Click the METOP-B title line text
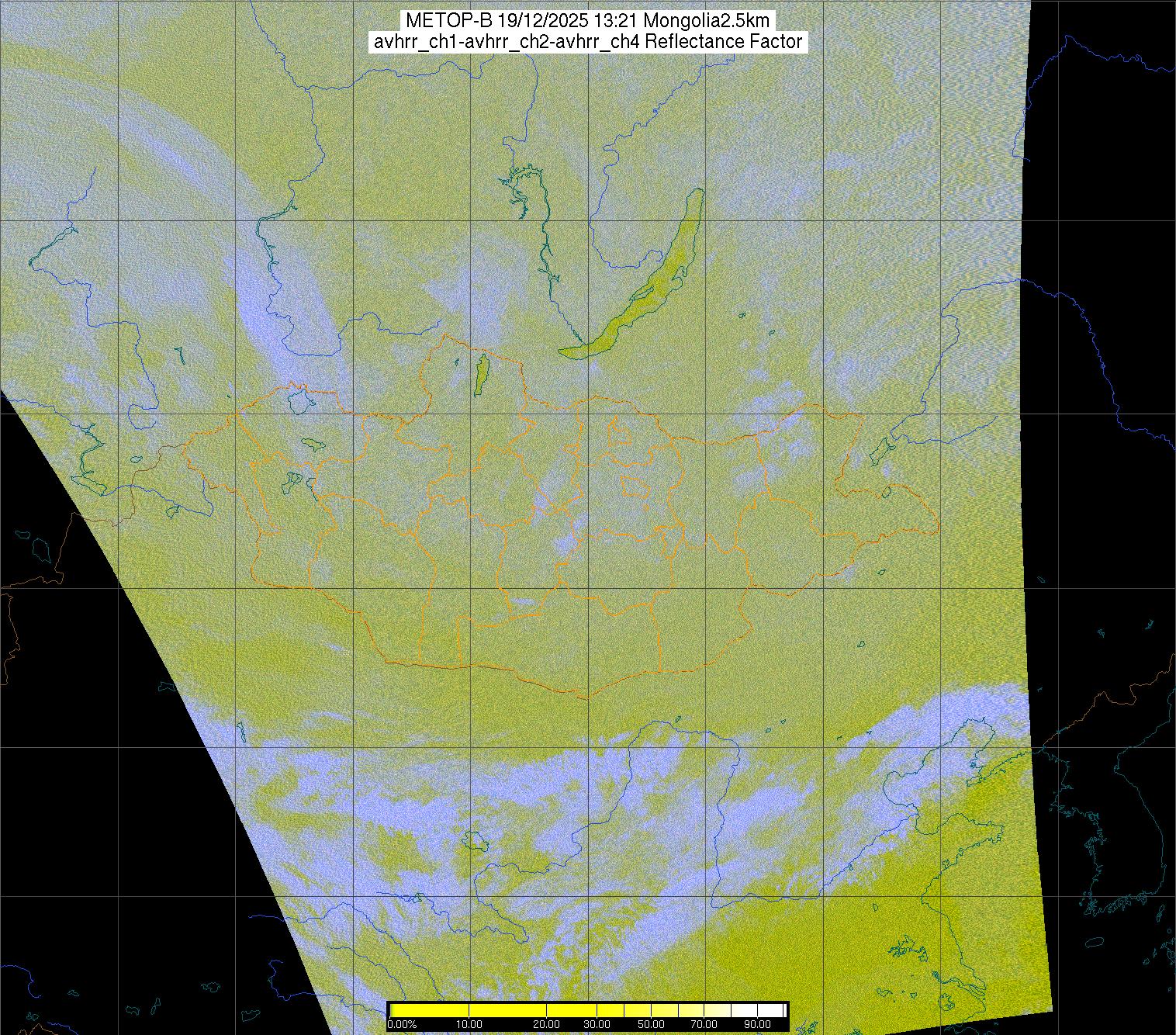Image resolution: width=1176 pixels, height=1035 pixels. 587,21
